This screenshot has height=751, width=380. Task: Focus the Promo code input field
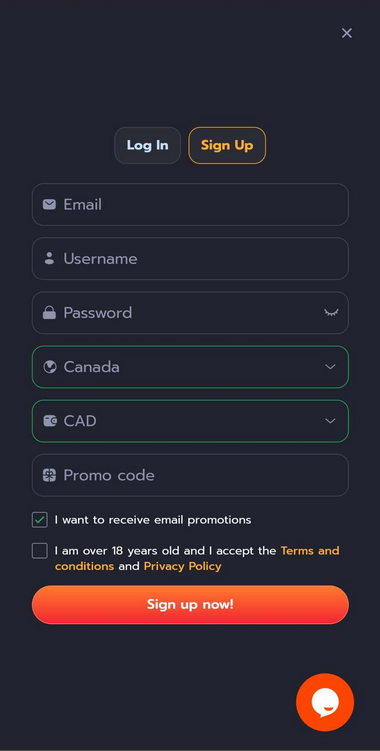click(x=190, y=475)
